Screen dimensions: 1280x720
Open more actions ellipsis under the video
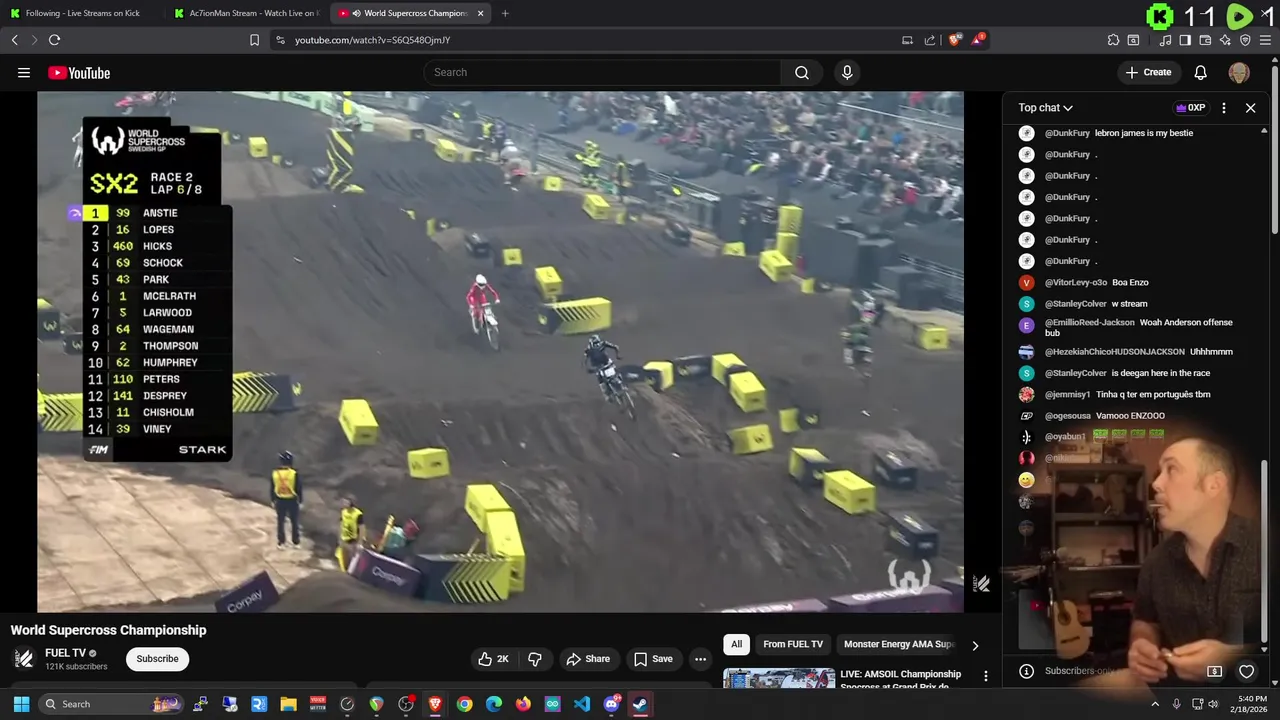point(700,659)
